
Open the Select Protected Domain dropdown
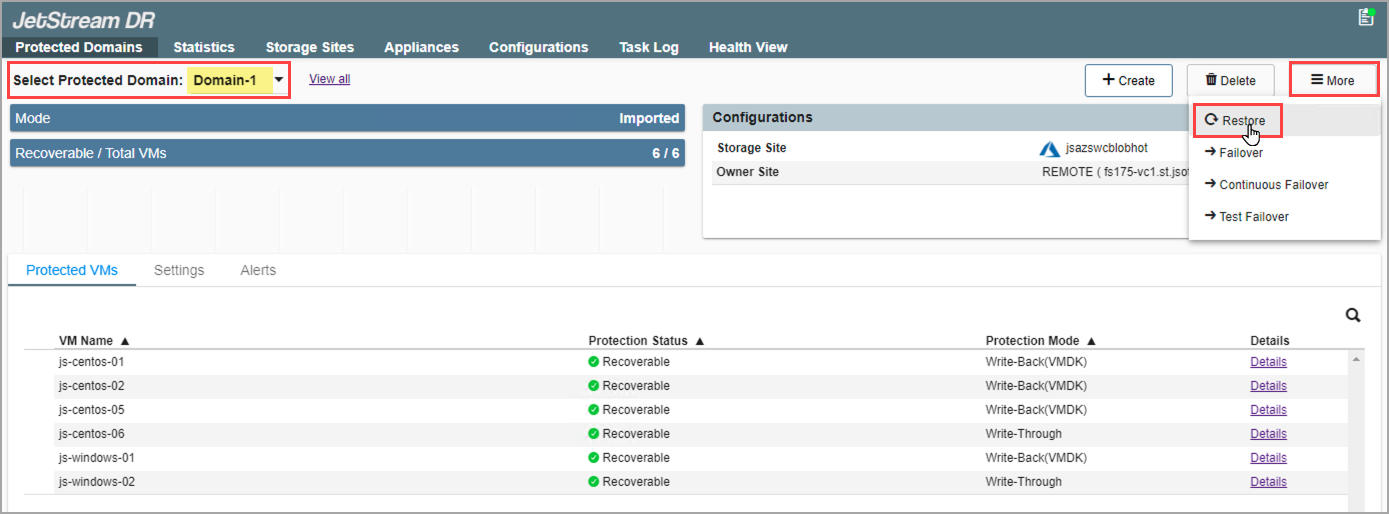click(x=279, y=80)
